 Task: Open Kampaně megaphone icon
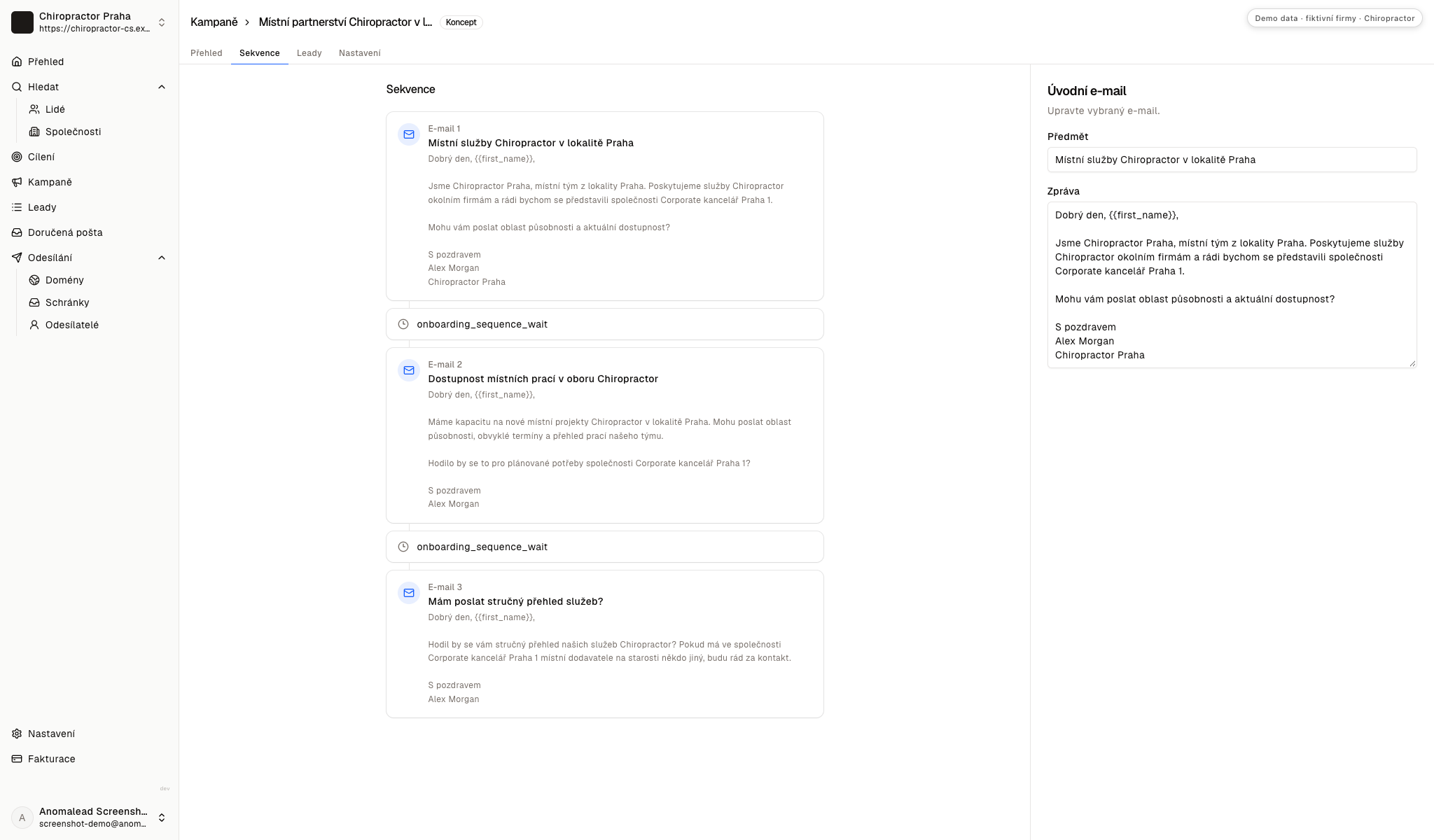17,182
